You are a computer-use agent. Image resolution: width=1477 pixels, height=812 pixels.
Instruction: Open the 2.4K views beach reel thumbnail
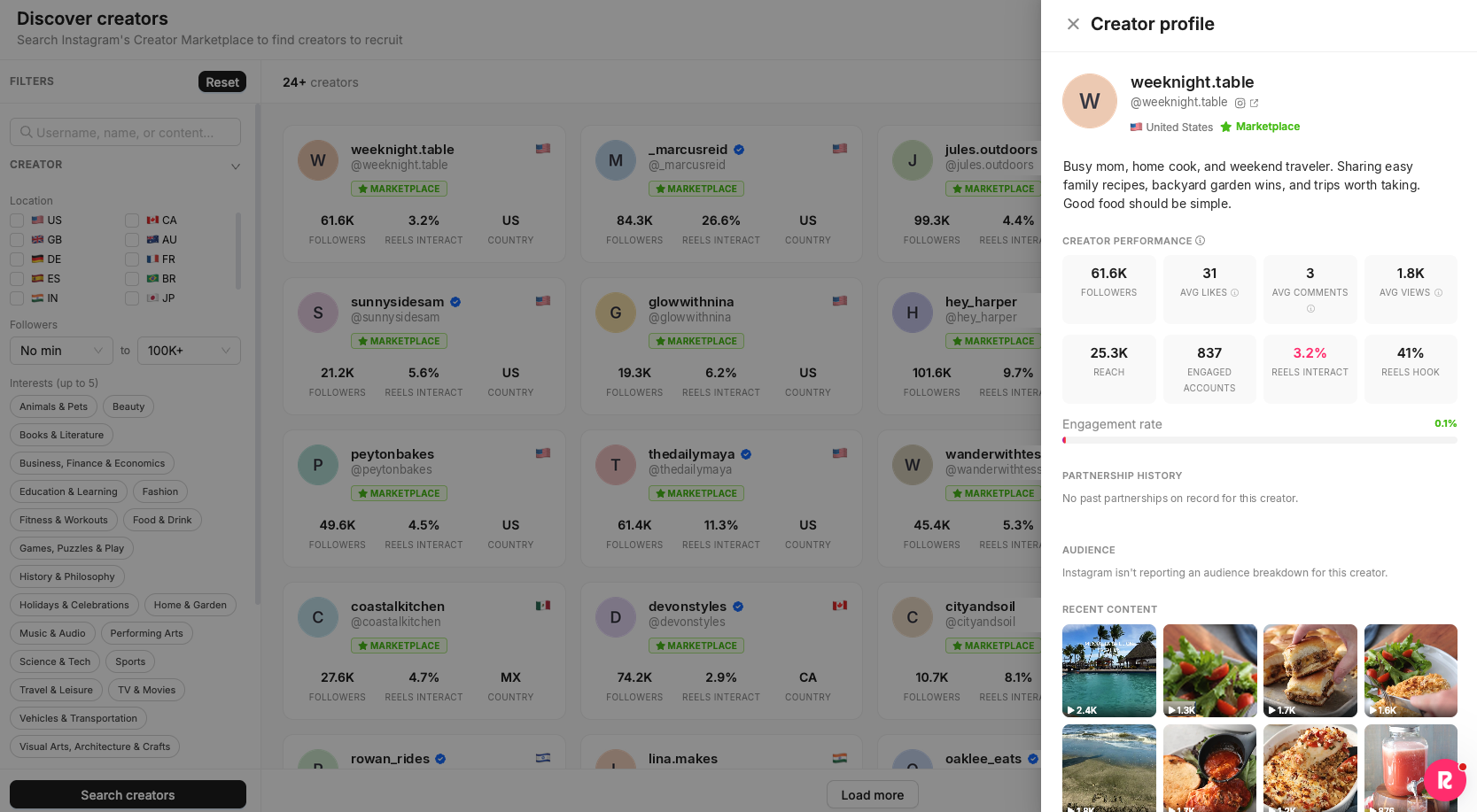(1109, 670)
